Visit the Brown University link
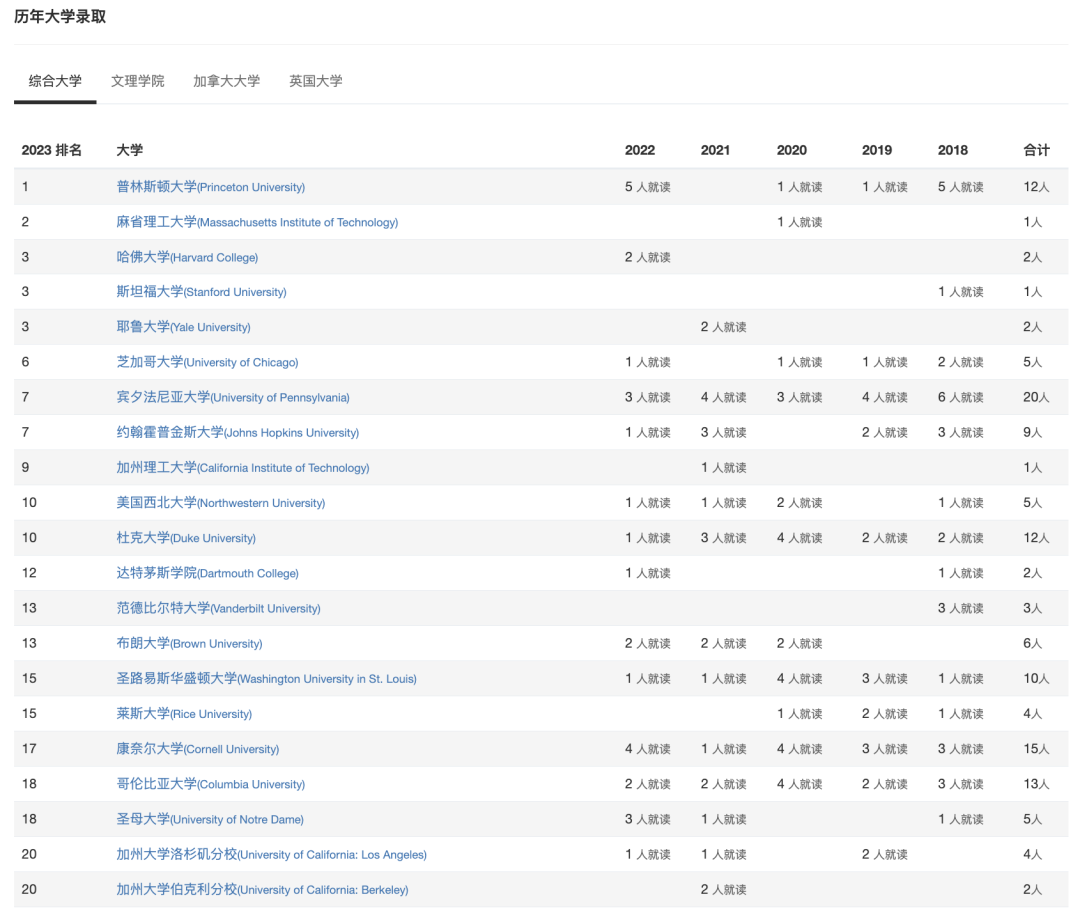Viewport: 1080px width, 913px height. coord(189,643)
